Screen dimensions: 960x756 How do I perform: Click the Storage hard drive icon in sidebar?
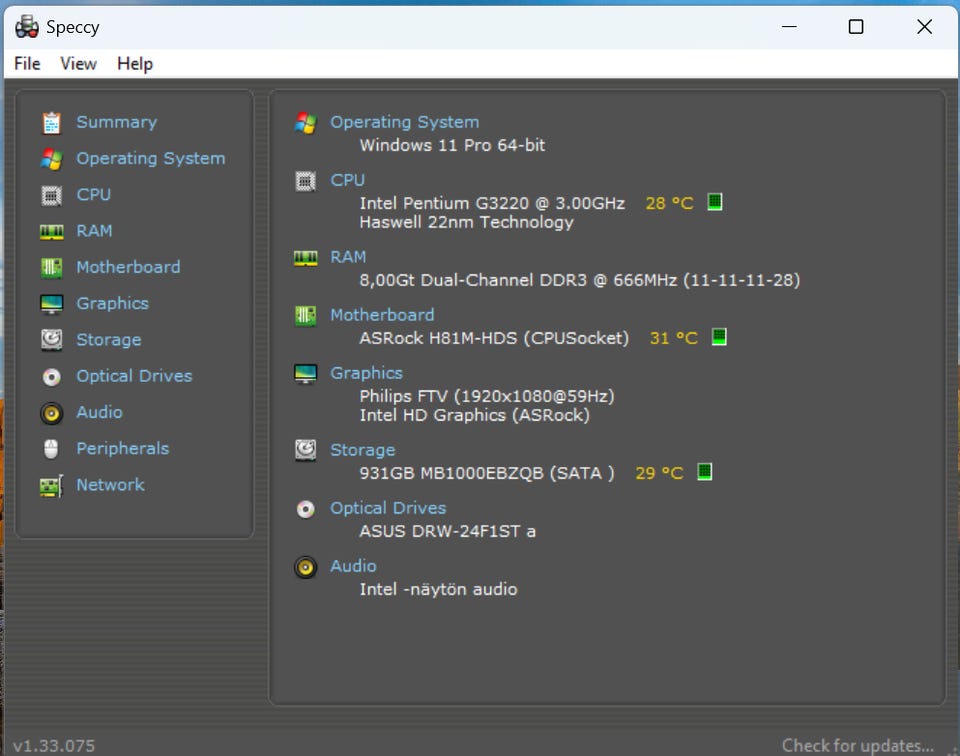click(x=51, y=340)
